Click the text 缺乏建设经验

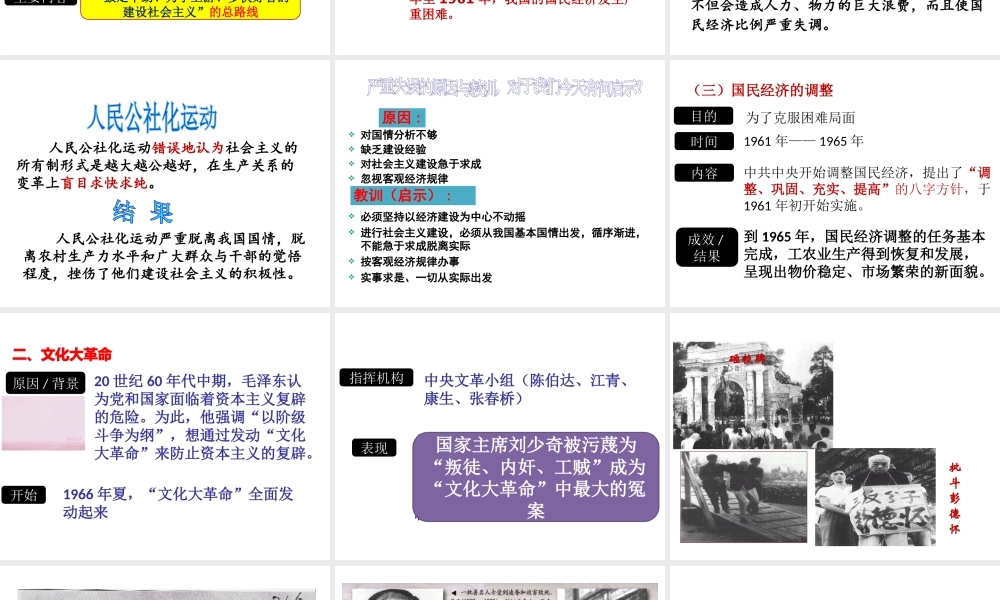pos(393,149)
